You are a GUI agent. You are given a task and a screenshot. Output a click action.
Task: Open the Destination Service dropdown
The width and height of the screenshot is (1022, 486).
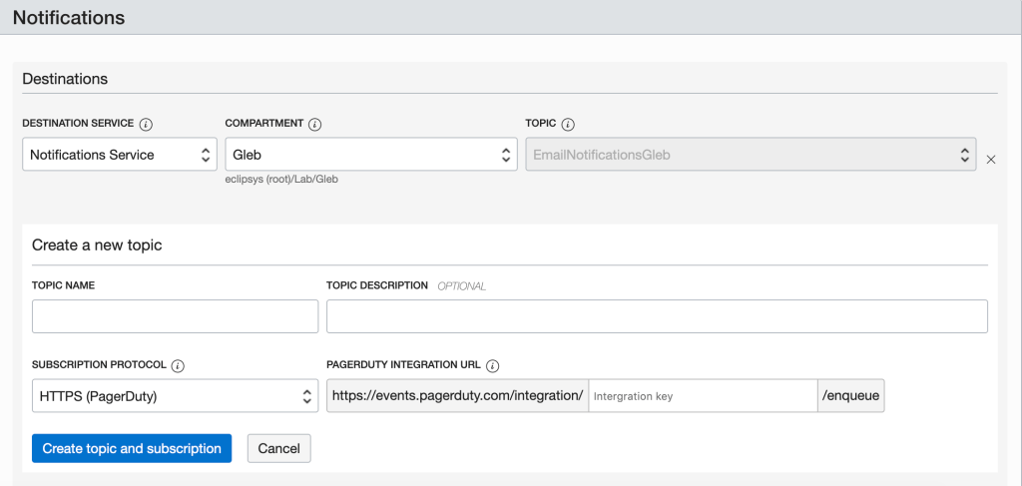(119, 155)
